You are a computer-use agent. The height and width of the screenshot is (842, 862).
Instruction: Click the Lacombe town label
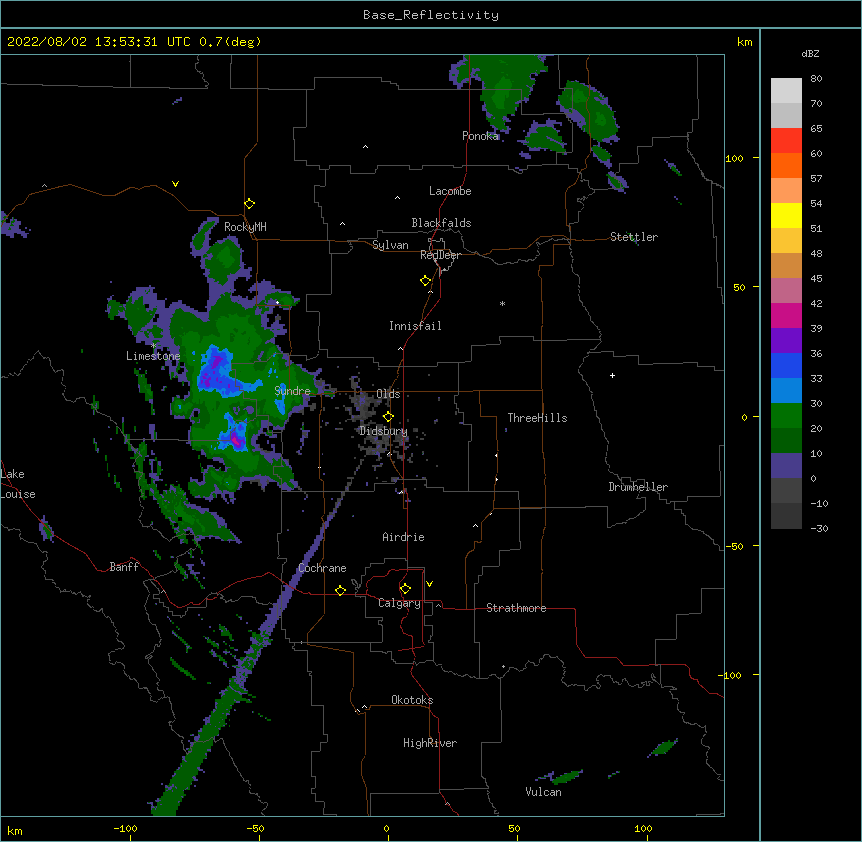(x=450, y=191)
